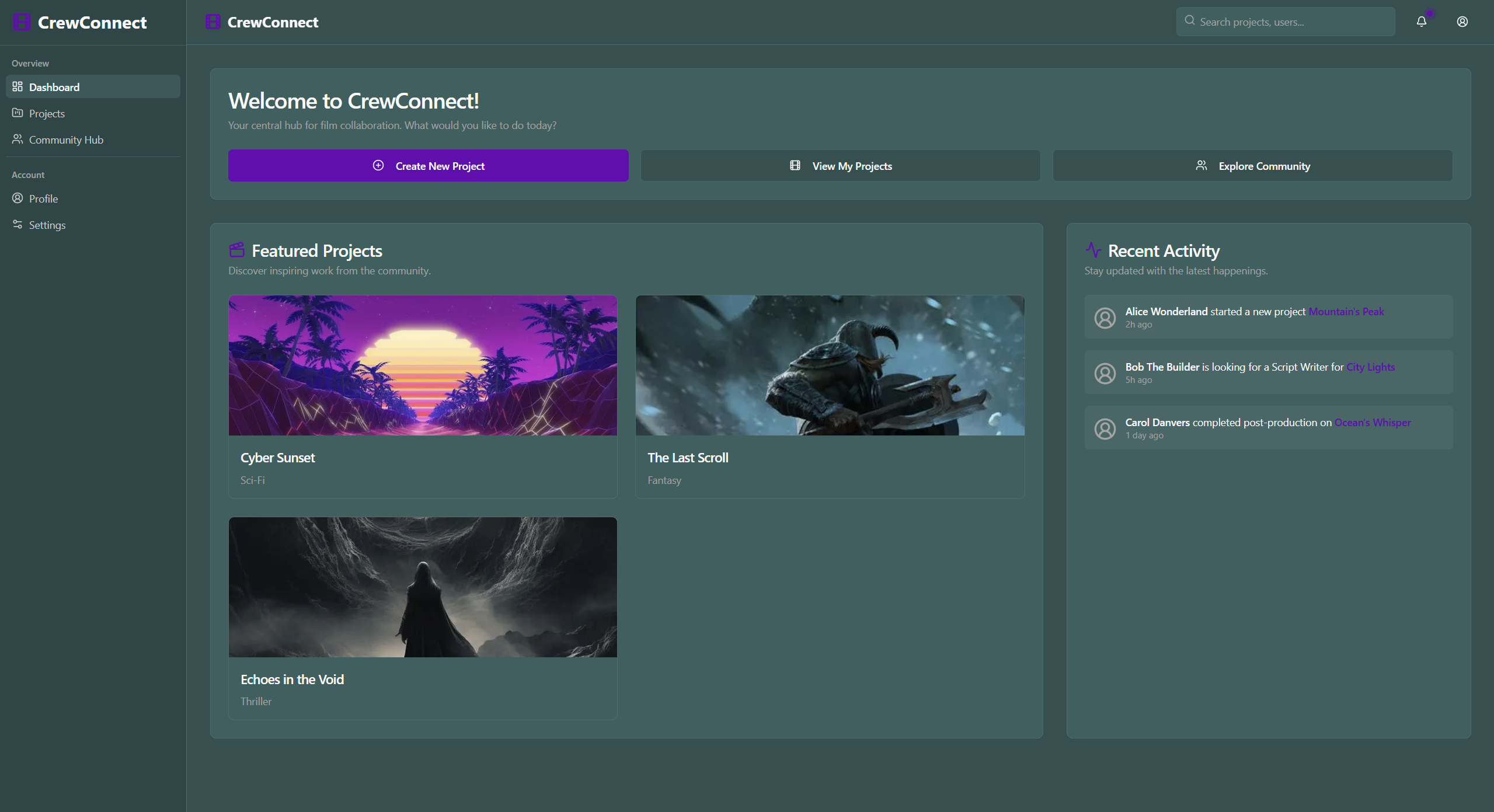1494x812 pixels.
Task: Click Bob The Builder's avatar icon
Action: coord(1105,373)
